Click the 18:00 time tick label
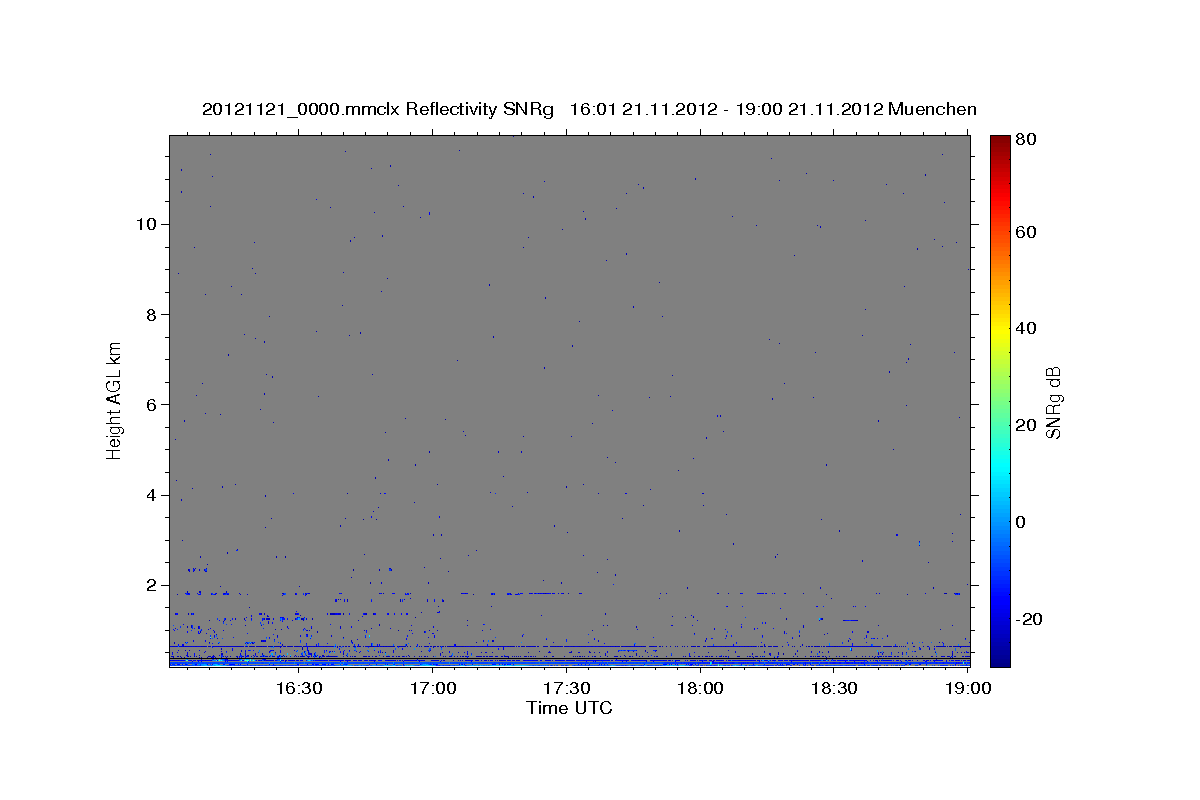Image resolution: width=1200 pixels, height=800 pixels. pyautogui.click(x=701, y=688)
